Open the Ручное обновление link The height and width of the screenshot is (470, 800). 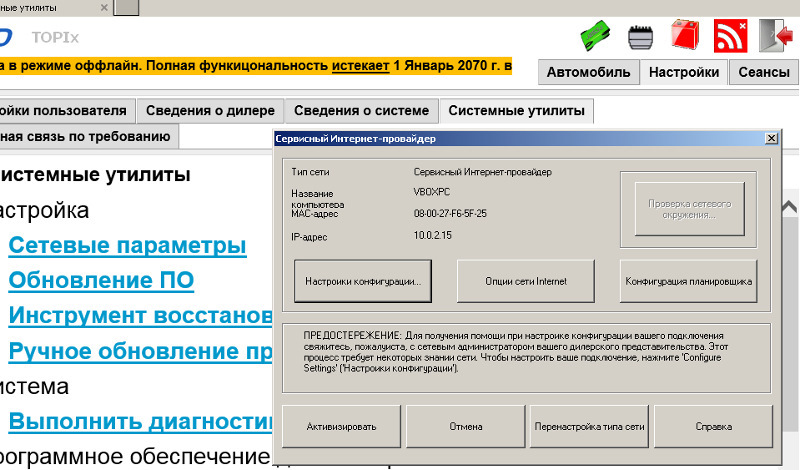point(141,351)
